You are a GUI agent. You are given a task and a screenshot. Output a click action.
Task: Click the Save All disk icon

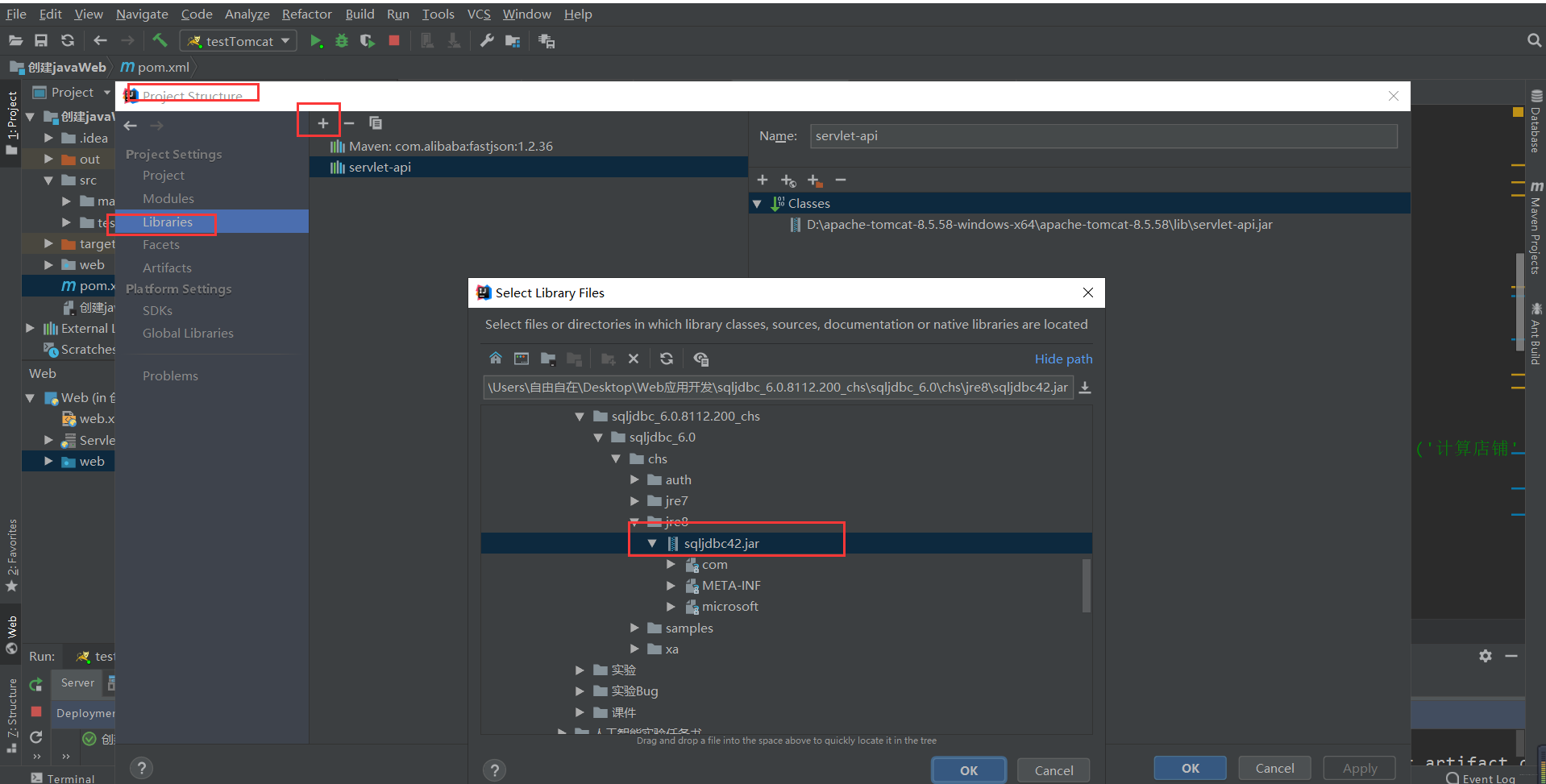41,40
